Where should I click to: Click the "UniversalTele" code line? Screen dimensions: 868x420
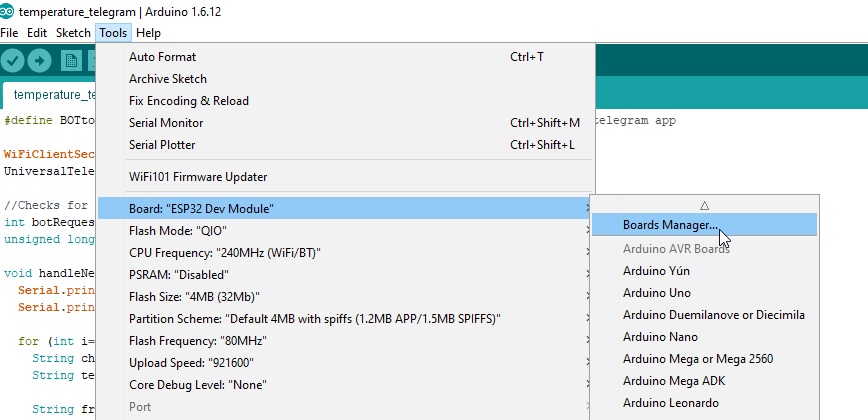50,171
